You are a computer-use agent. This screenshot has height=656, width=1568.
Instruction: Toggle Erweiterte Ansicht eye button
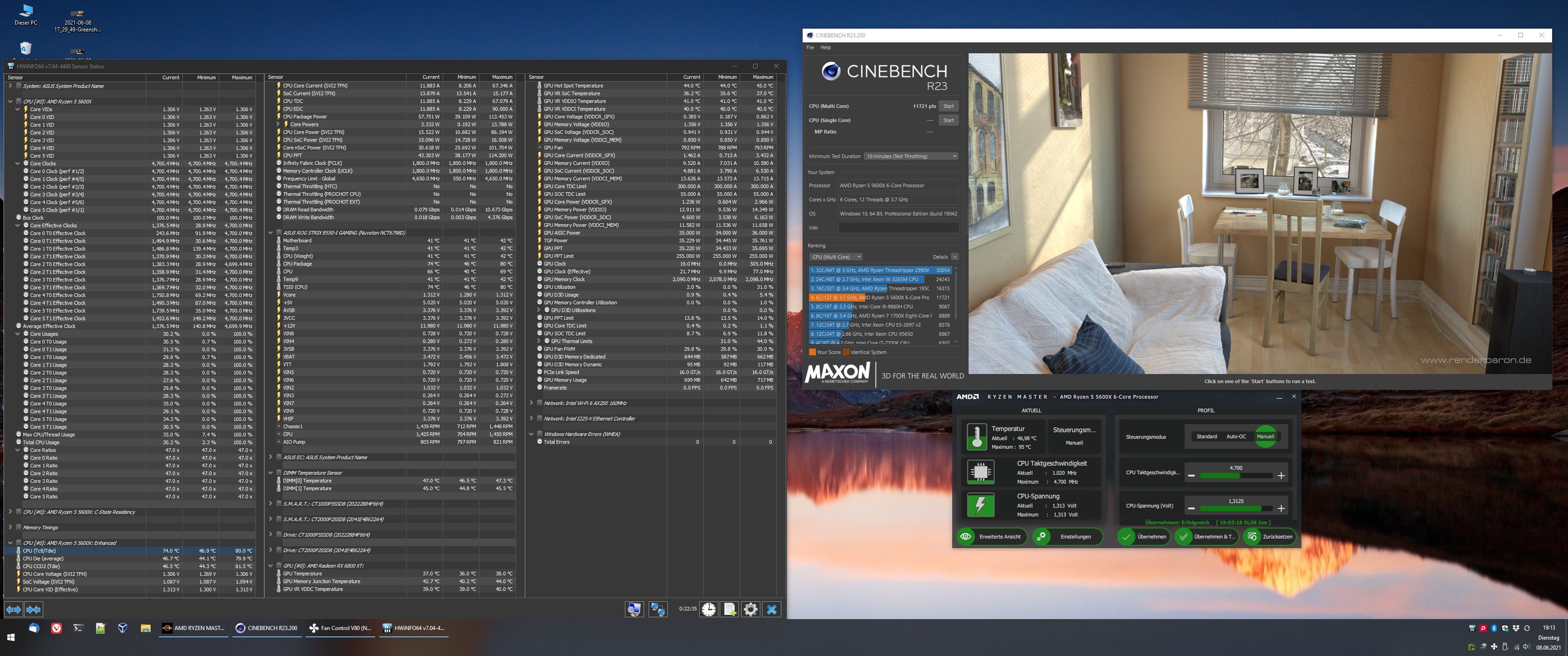991,537
